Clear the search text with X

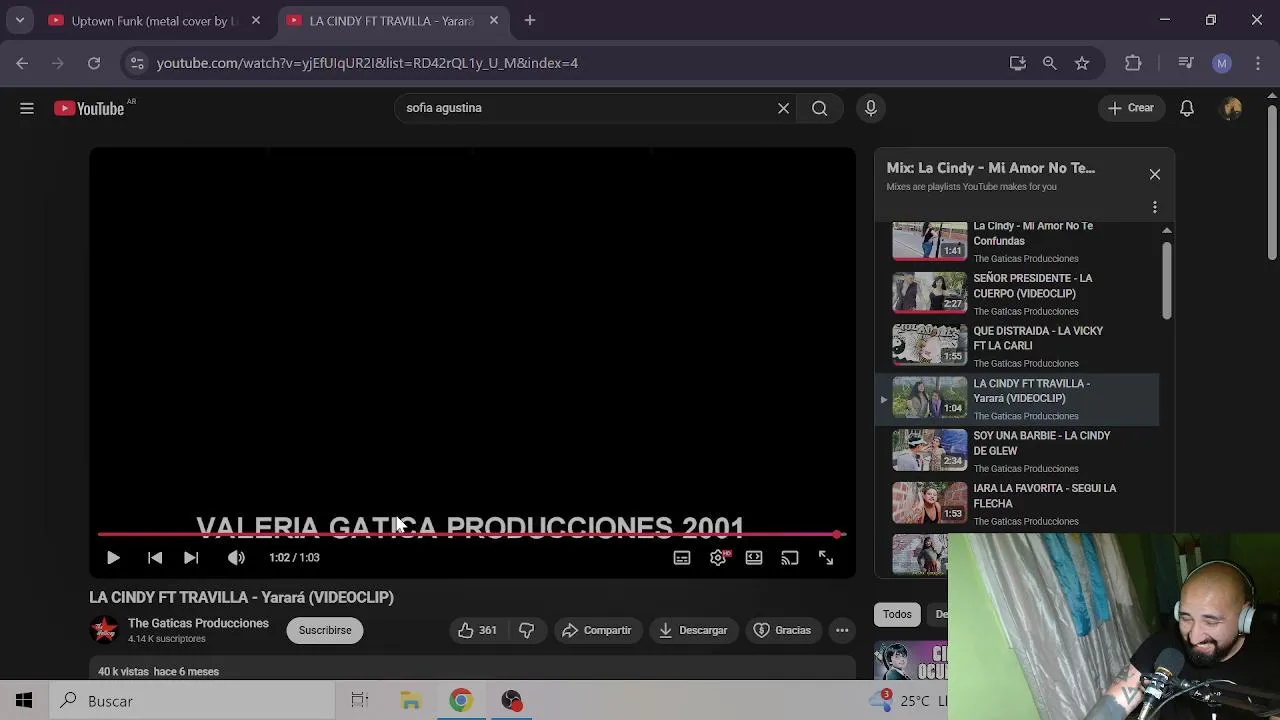tap(783, 108)
